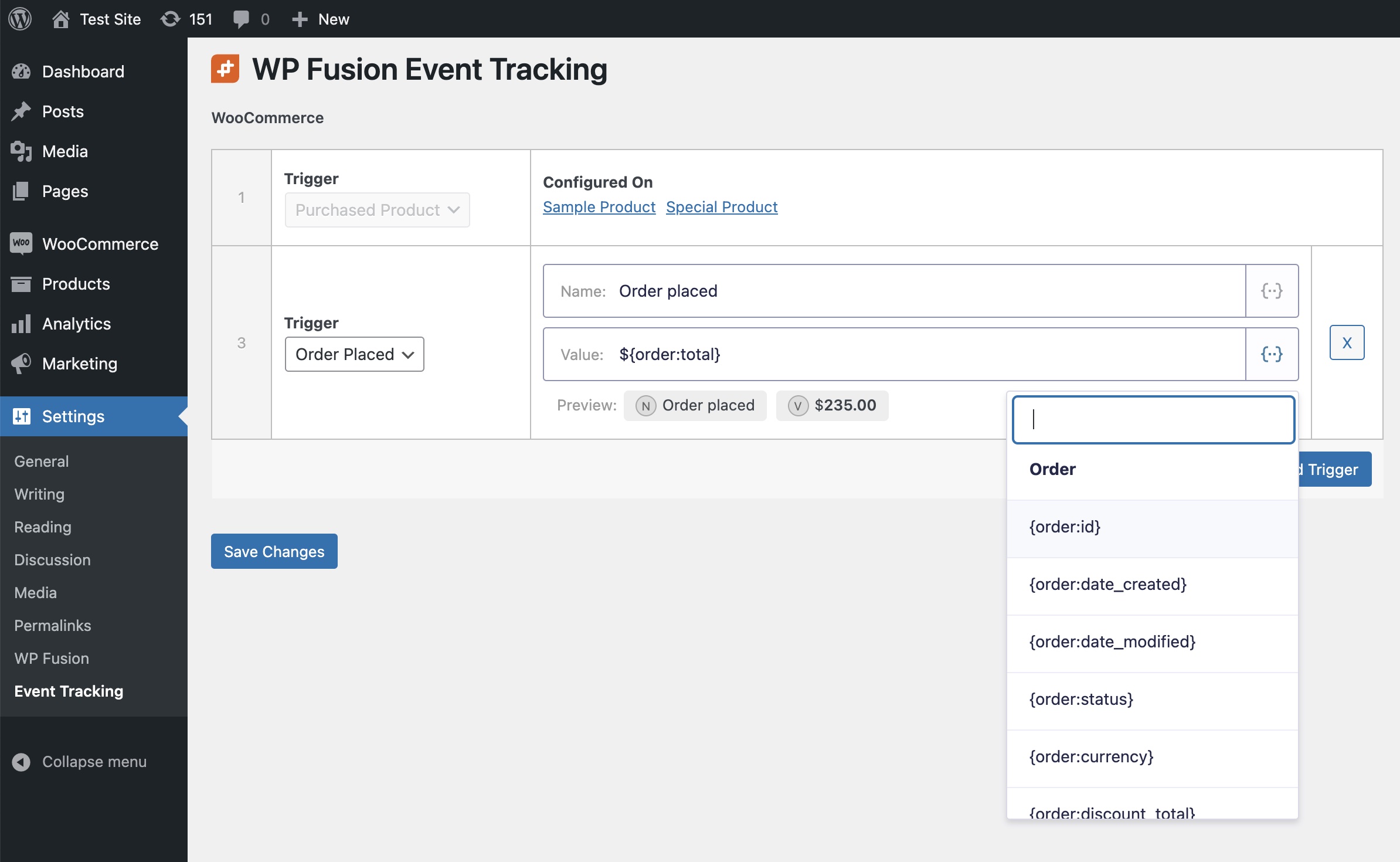Click the Save Changes button

pos(274,551)
